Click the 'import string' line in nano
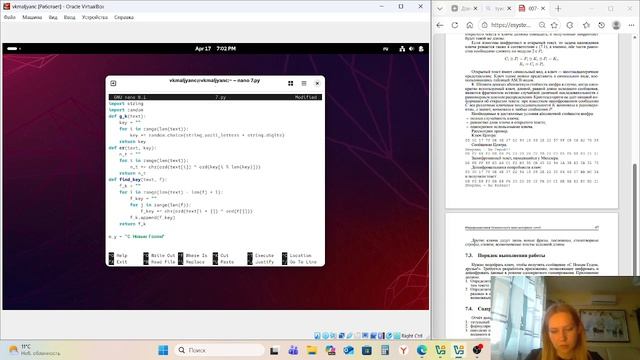 click(x=126, y=104)
